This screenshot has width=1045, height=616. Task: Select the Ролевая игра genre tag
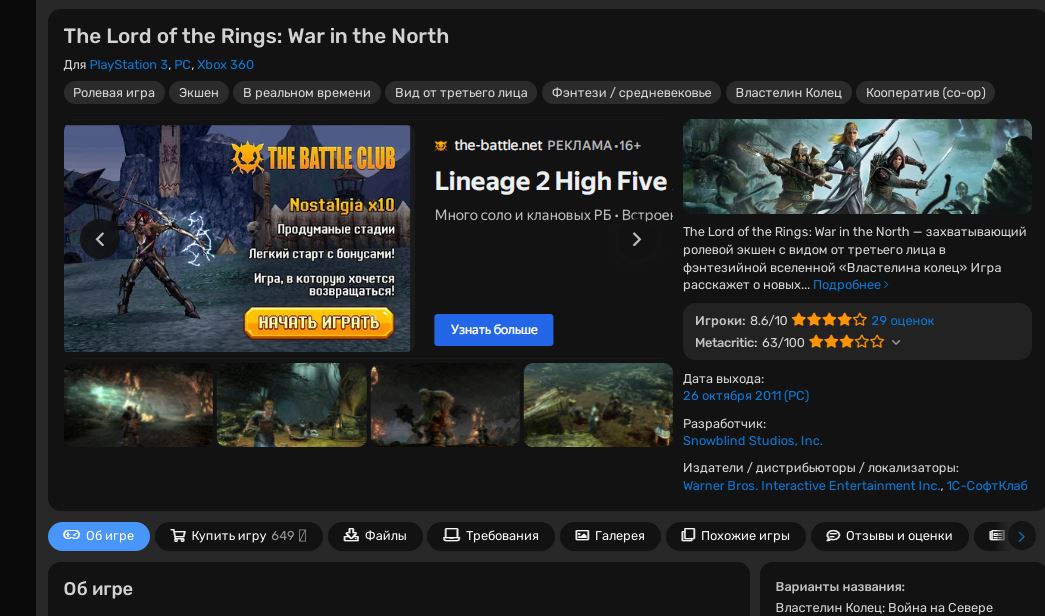click(114, 93)
